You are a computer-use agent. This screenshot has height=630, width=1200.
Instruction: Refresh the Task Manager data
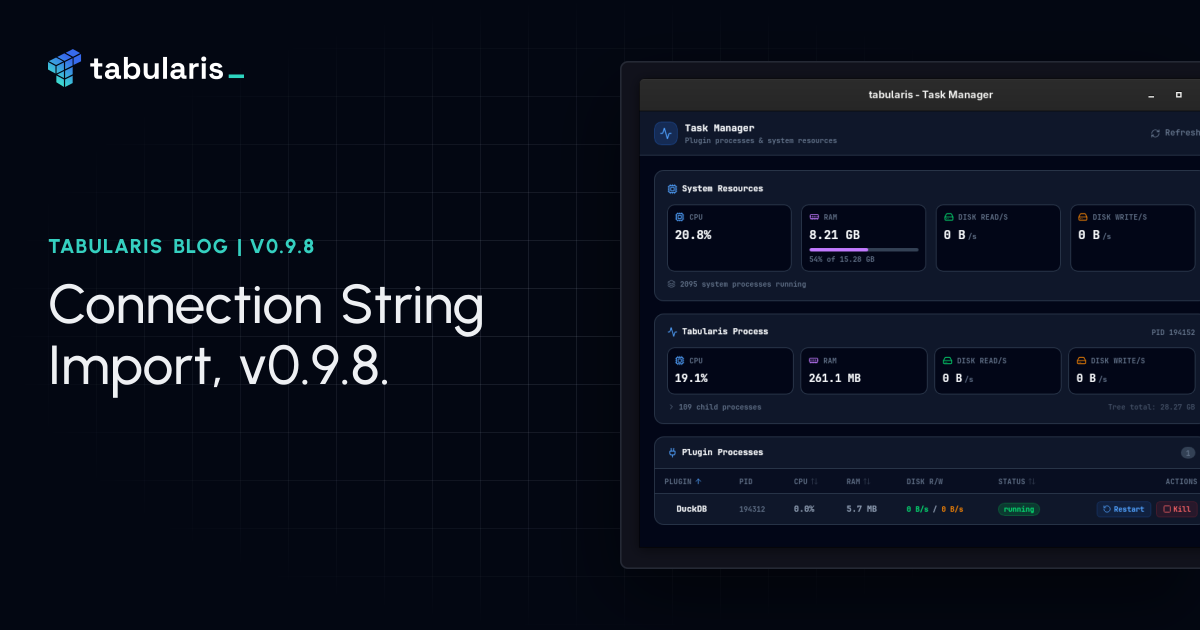tap(1174, 133)
